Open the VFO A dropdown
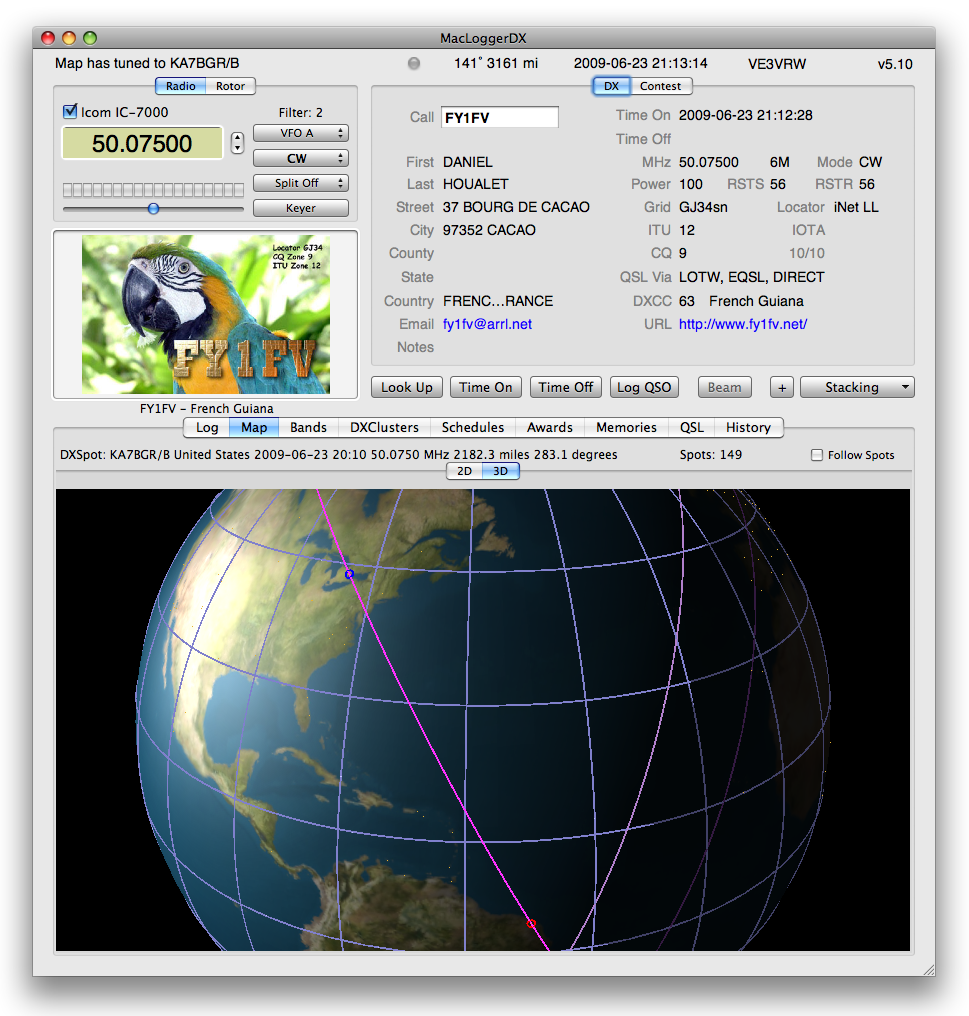This screenshot has height=1016, width=969. tap(300, 133)
